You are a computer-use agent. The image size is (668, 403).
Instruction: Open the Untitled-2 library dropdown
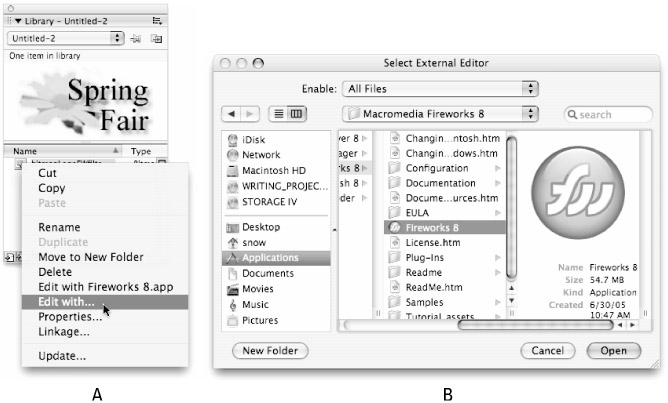pyautogui.click(x=65, y=38)
